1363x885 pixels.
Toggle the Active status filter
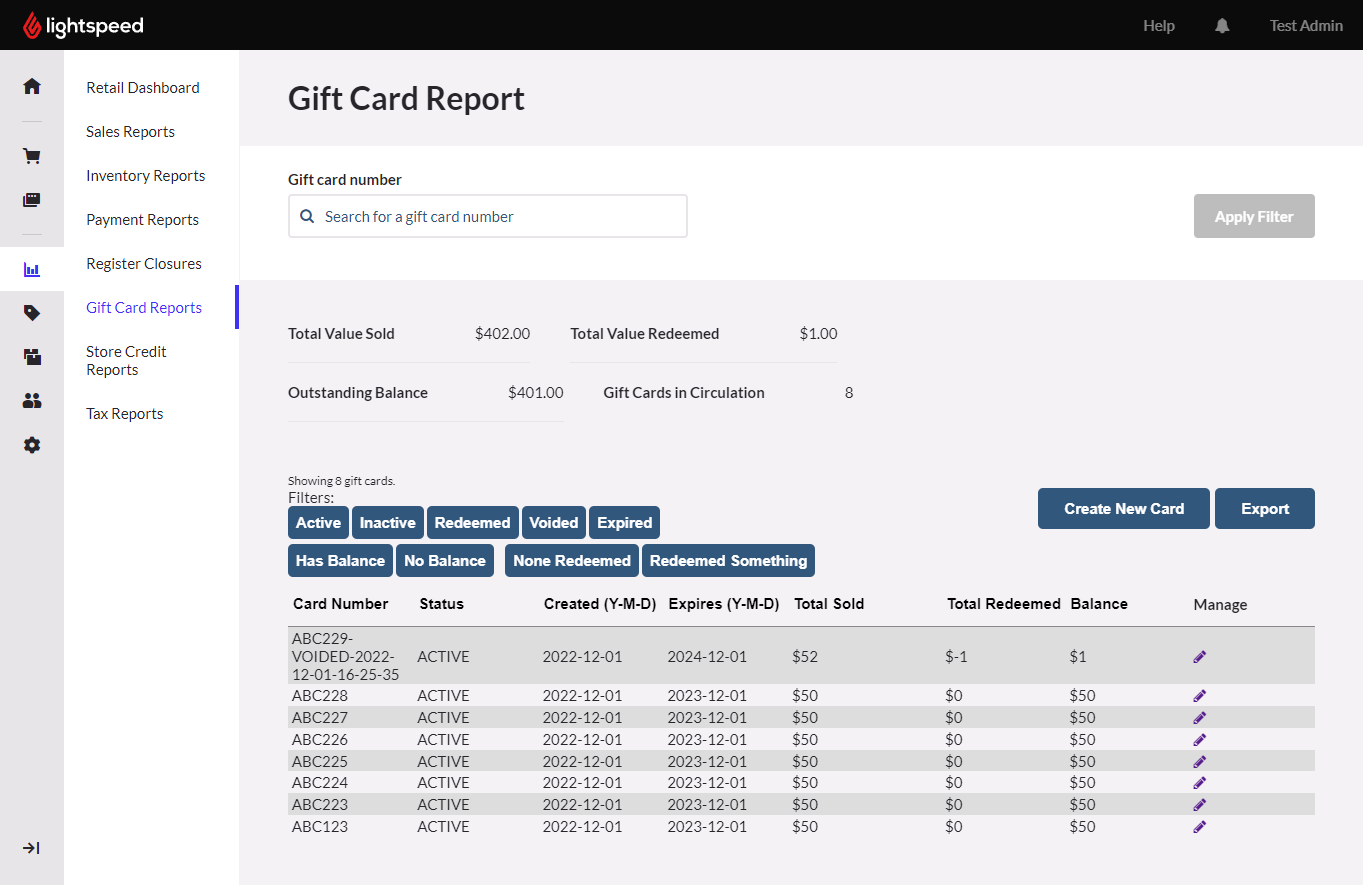pyautogui.click(x=318, y=523)
